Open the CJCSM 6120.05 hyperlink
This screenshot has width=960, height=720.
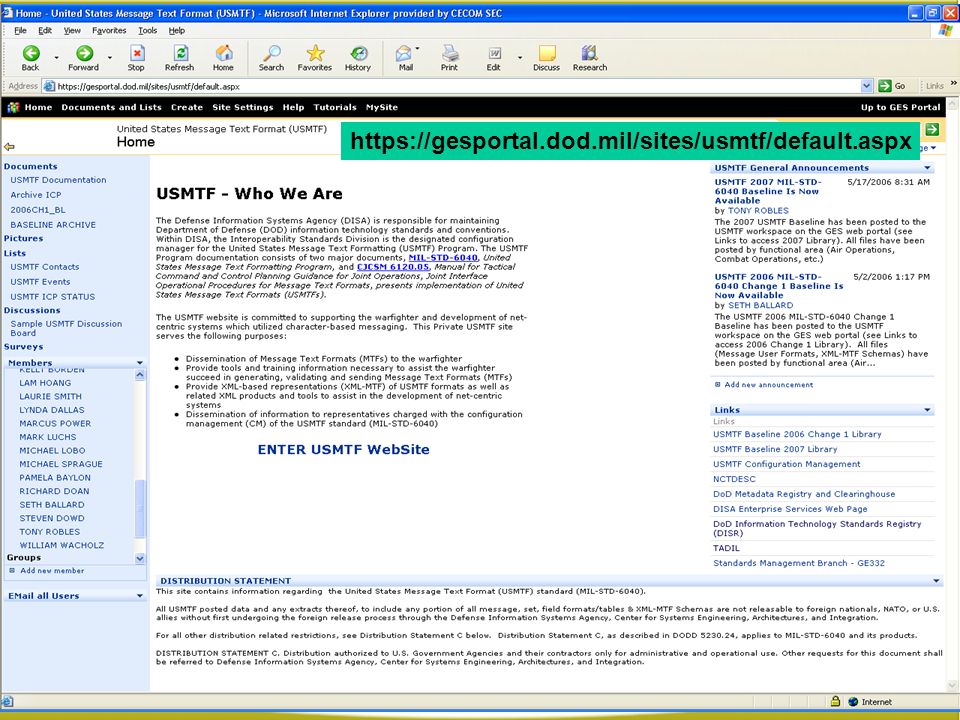(x=393, y=267)
